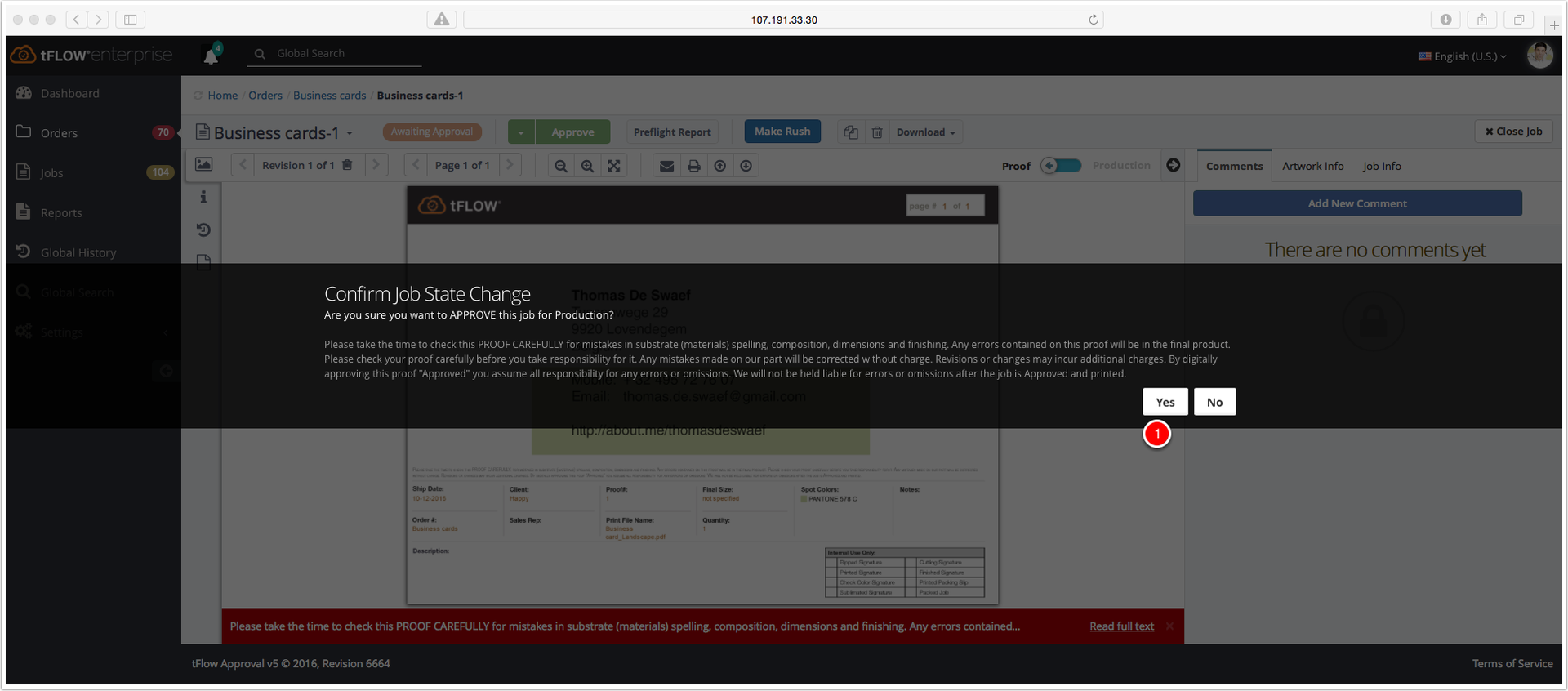
Task: Open the notifications bell icon
Action: coord(212,56)
